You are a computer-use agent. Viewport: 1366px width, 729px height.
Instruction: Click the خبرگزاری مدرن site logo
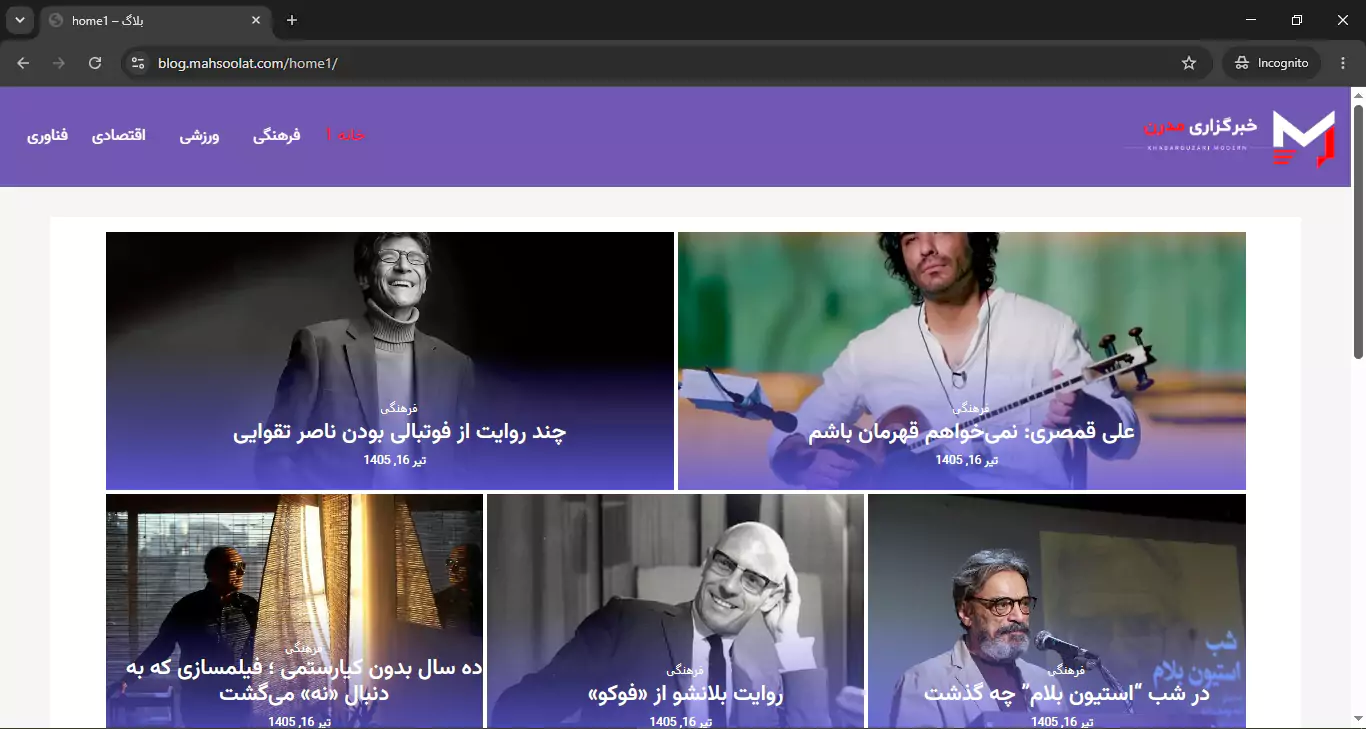(x=1230, y=137)
